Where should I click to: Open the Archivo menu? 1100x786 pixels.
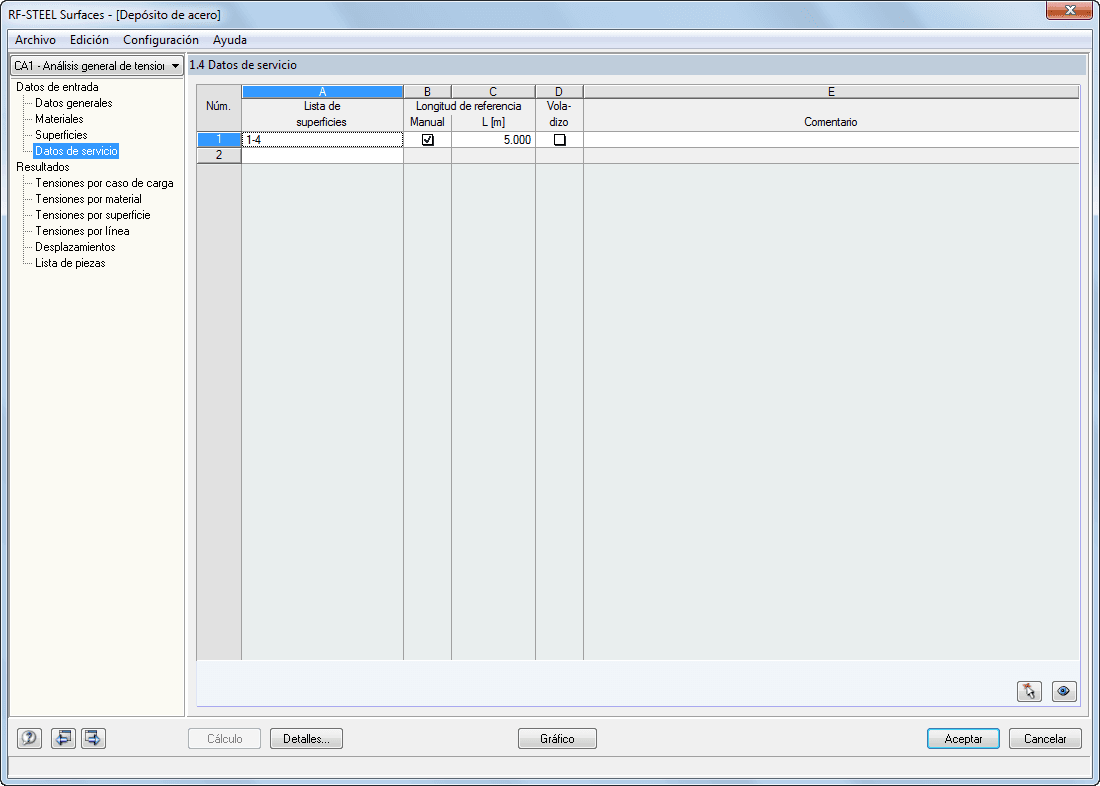coord(35,40)
